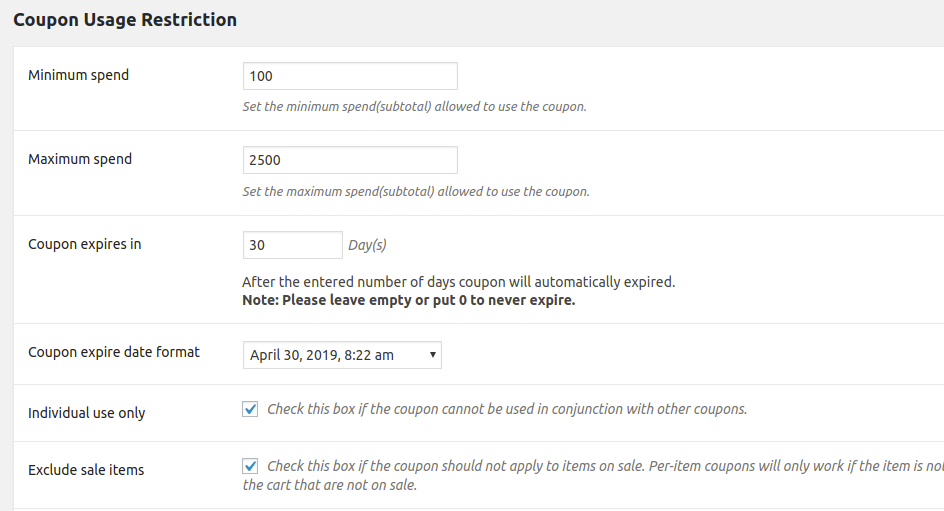Screen dimensions: 944x511
Task: Toggle the Exclude sale items checkbox
Action: coord(250,466)
